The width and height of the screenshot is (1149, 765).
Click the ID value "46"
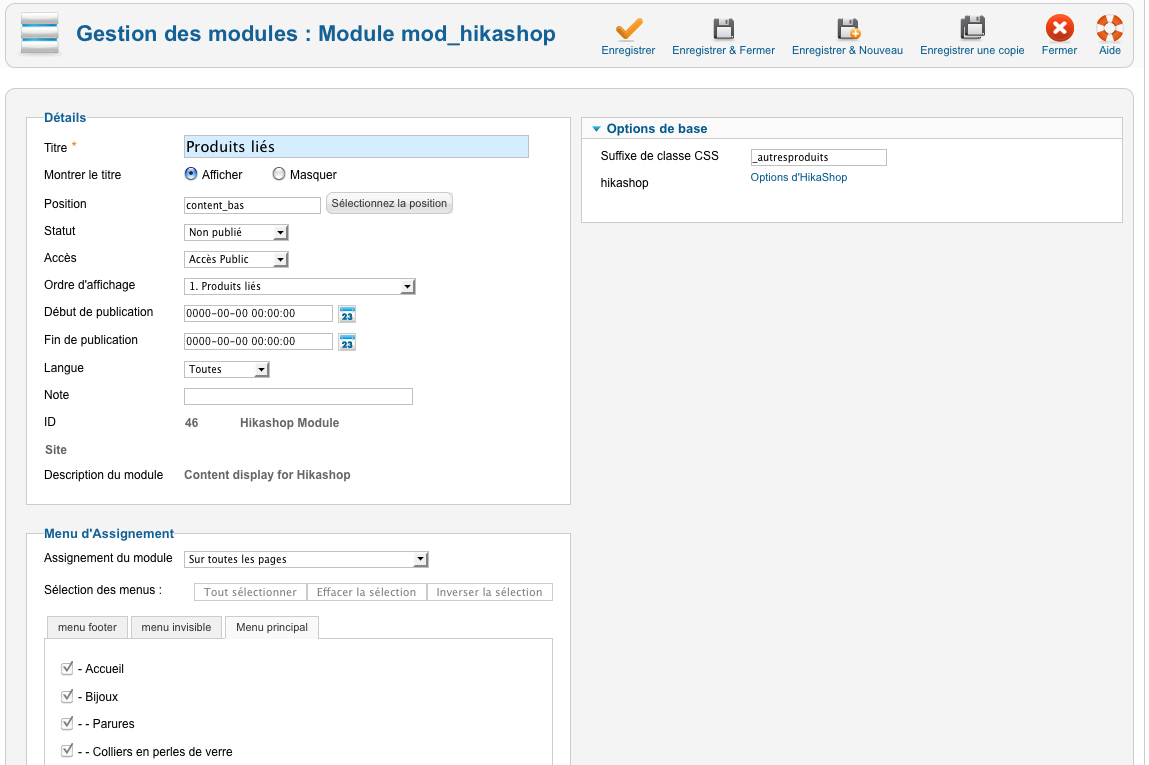191,423
